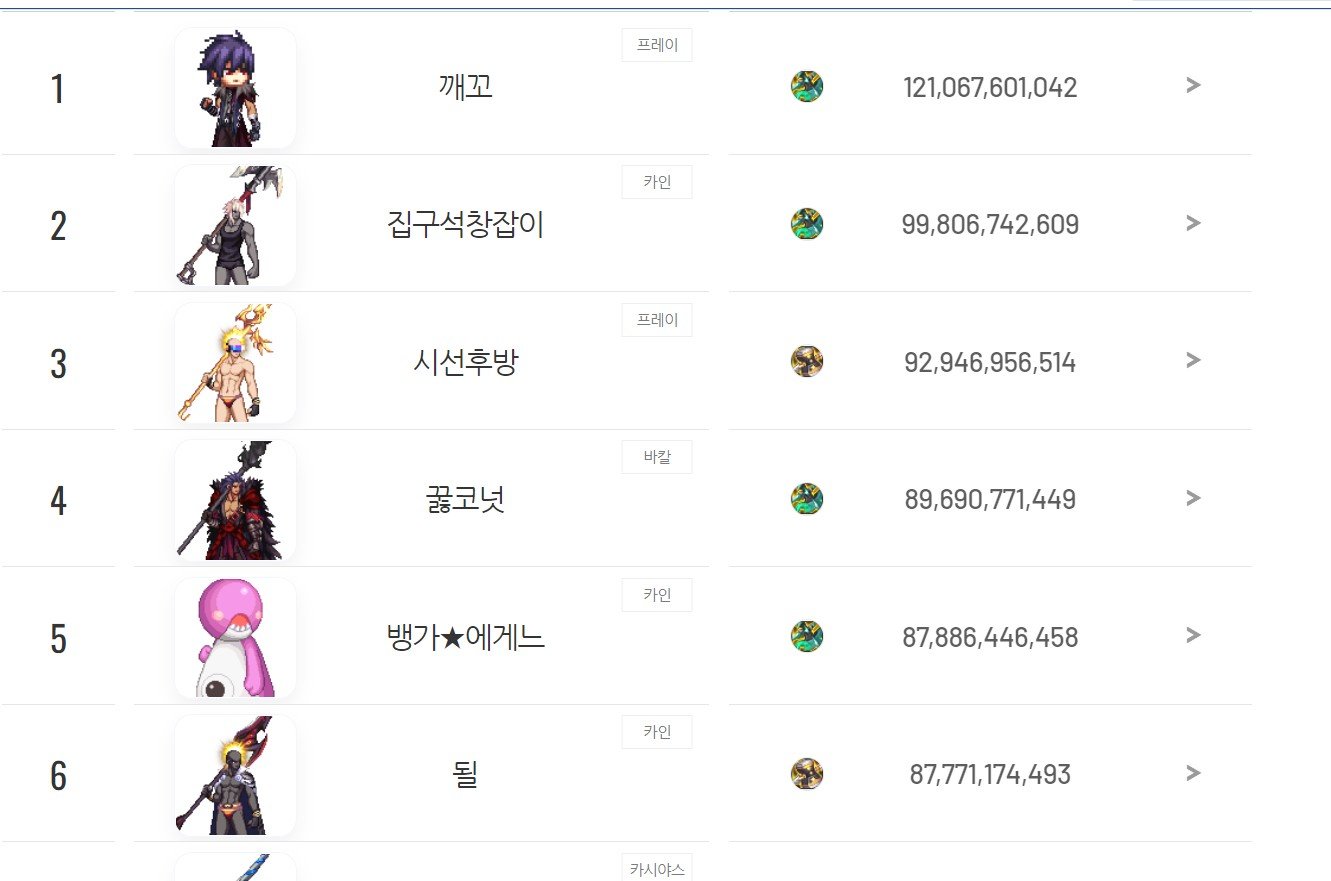Click the pink creature avatar of 뱅가★에게느
The width and height of the screenshot is (1331, 881).
coord(235,636)
